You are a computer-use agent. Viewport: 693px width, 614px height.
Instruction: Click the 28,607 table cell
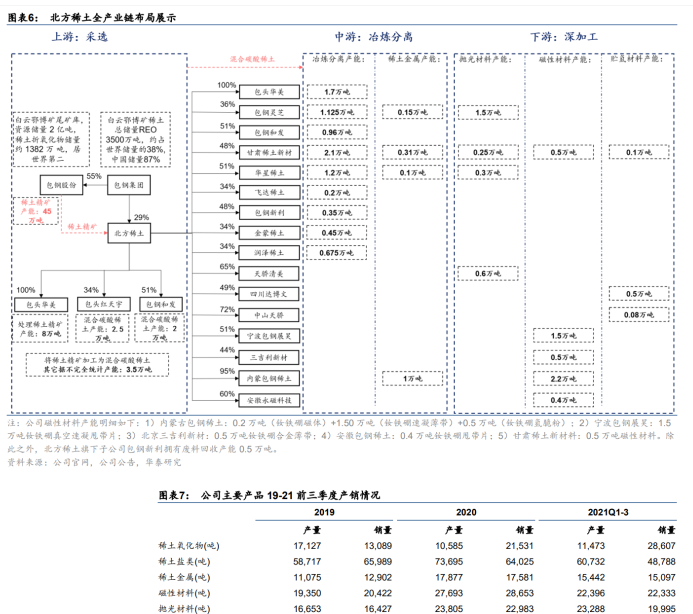coord(662,546)
